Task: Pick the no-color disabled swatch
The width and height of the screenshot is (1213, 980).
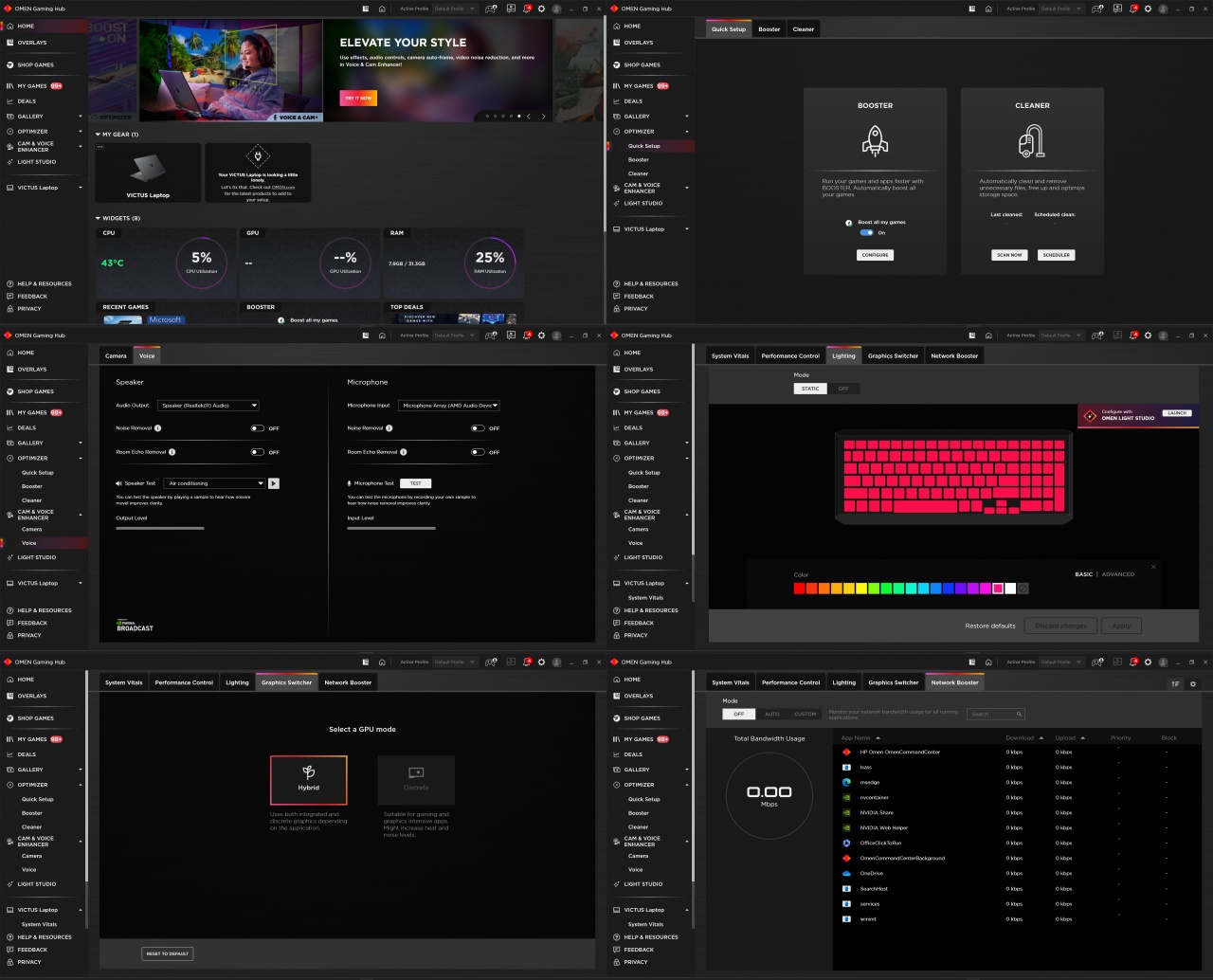Action: coord(1023,589)
